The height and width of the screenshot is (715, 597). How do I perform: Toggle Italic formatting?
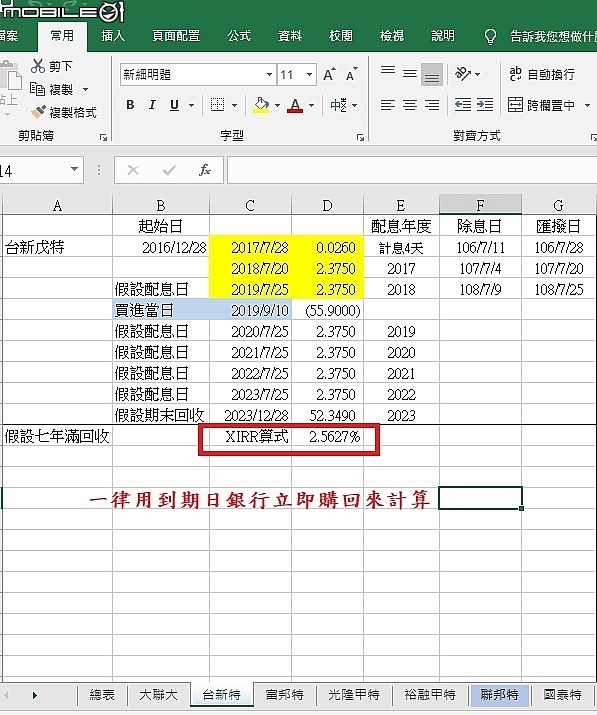pyautogui.click(x=152, y=105)
